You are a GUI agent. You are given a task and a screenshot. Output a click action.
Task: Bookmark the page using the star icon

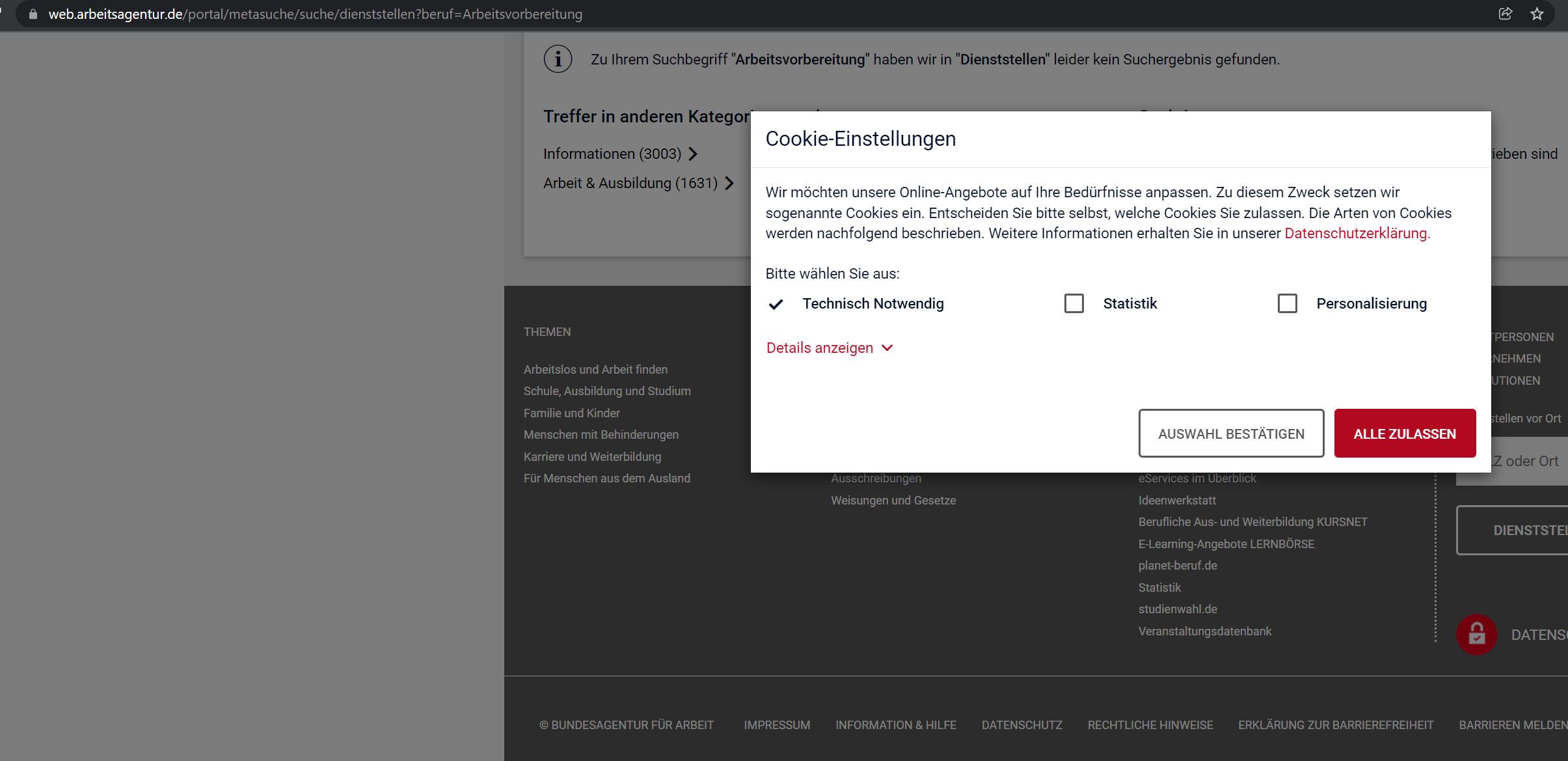click(1537, 14)
